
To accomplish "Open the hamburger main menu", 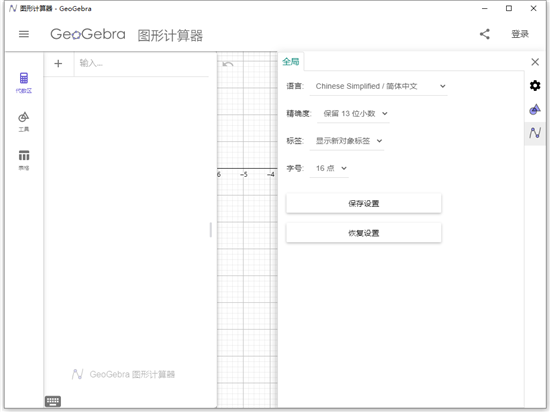I will tap(24, 34).
